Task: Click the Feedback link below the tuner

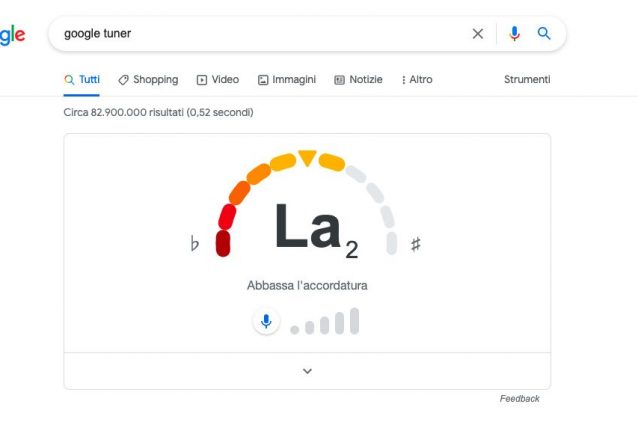Action: point(519,399)
